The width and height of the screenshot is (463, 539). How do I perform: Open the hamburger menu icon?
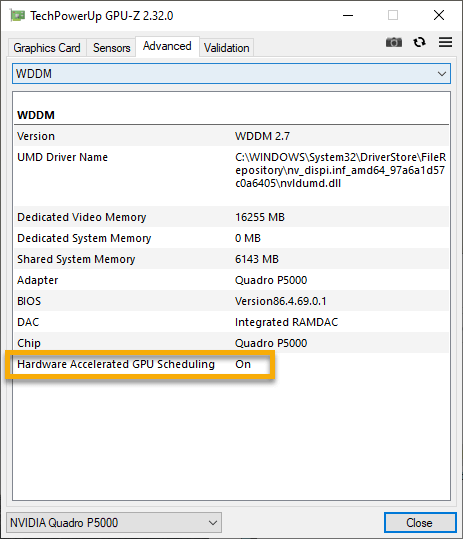pyautogui.click(x=445, y=42)
